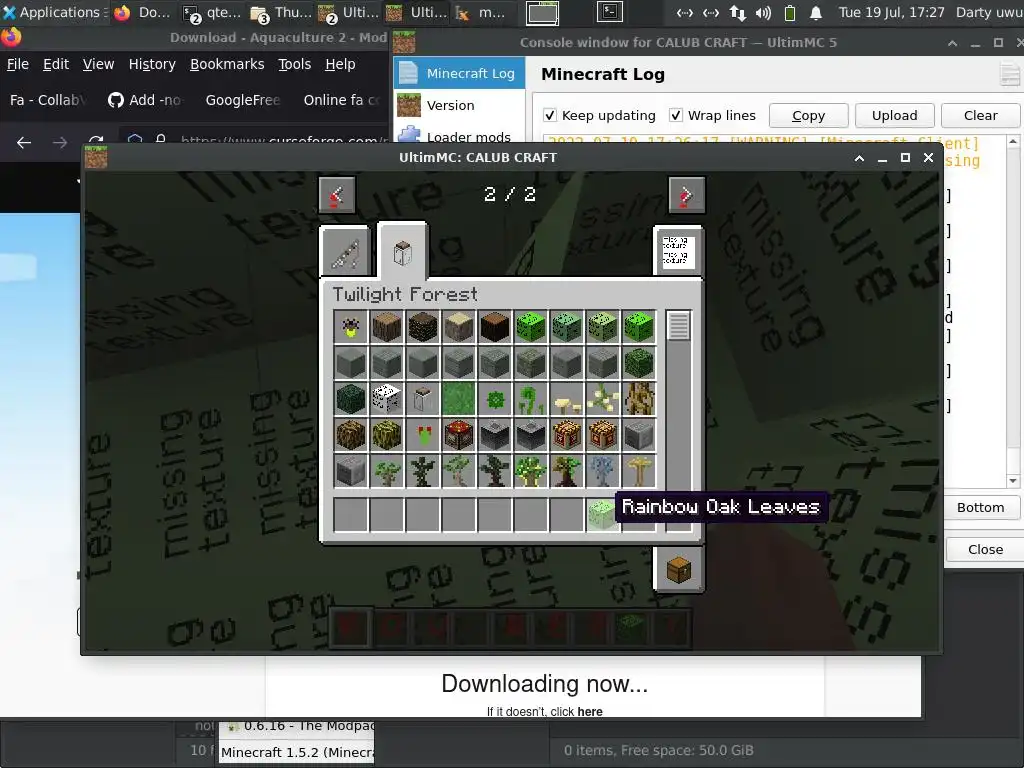Click the battery tray icon
The height and width of the screenshot is (768, 1024).
coord(790,12)
